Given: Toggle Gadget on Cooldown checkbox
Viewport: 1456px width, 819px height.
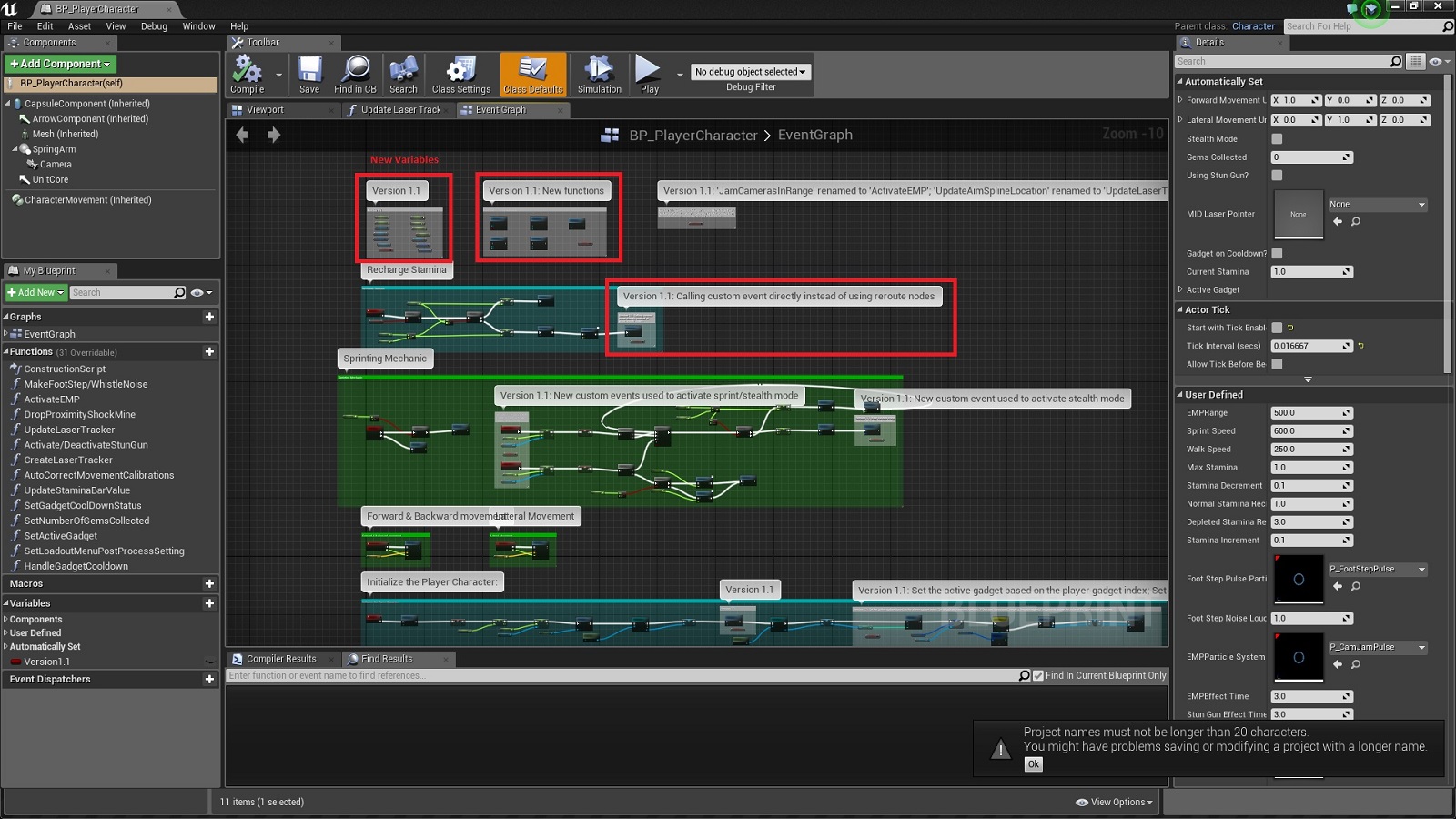Looking at the screenshot, I should pyautogui.click(x=1277, y=254).
